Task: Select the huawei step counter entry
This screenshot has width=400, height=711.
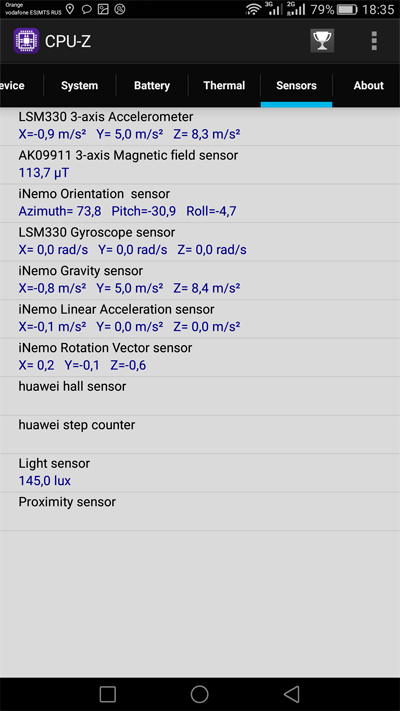Action: pos(200,434)
